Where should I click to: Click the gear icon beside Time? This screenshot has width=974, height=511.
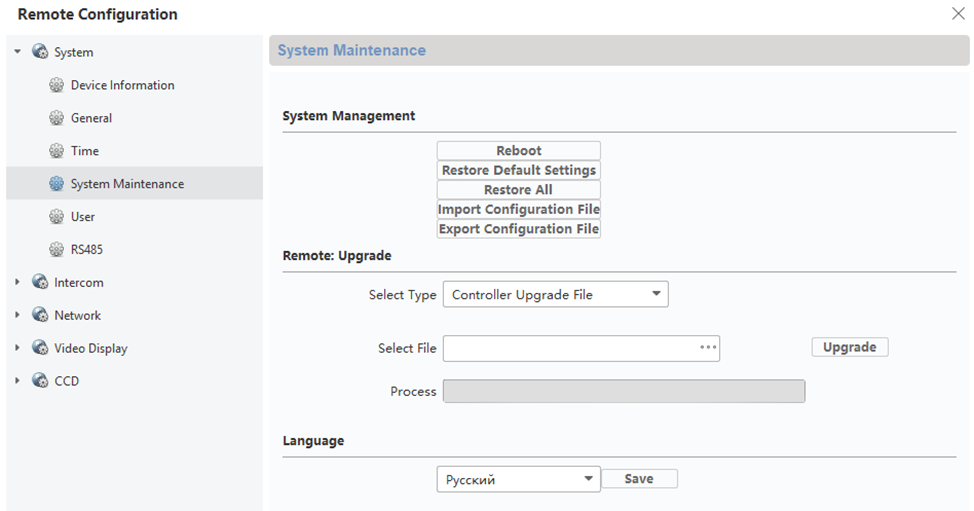tap(57, 151)
